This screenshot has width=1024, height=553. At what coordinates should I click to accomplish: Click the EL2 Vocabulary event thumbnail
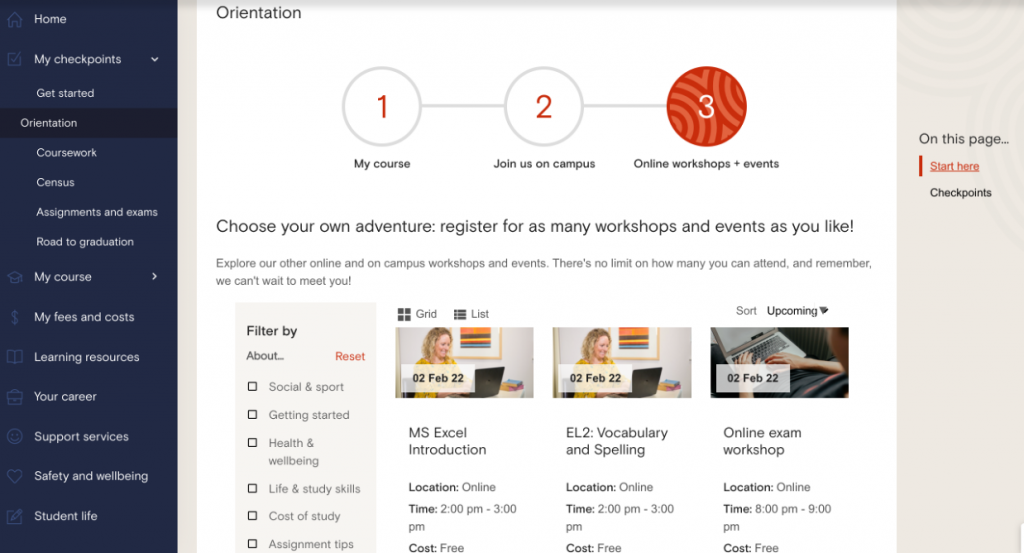(622, 362)
